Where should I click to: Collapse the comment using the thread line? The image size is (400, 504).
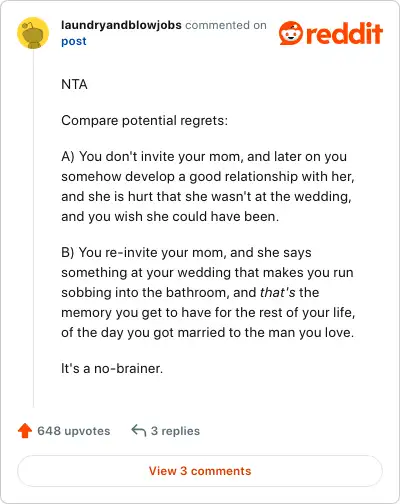point(33,228)
